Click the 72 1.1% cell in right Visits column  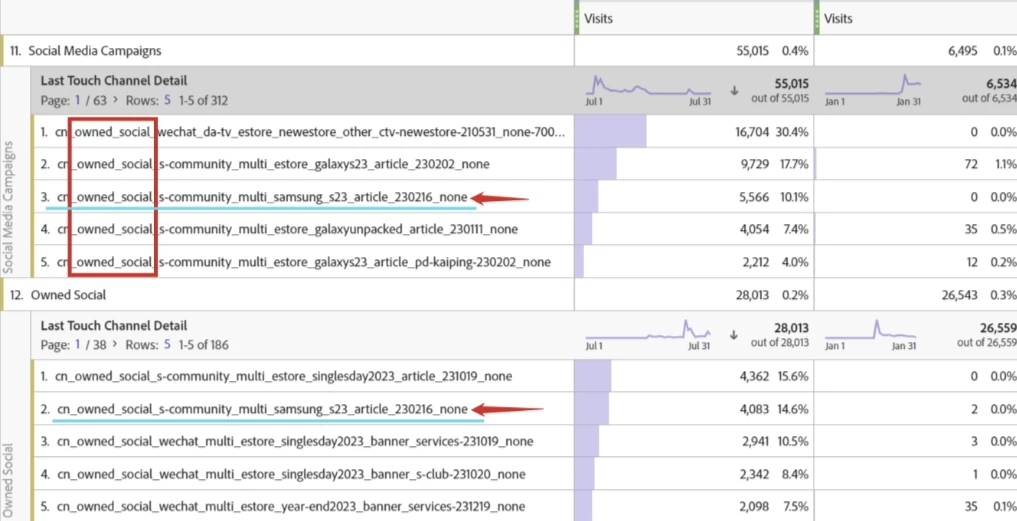pyautogui.click(x=916, y=164)
